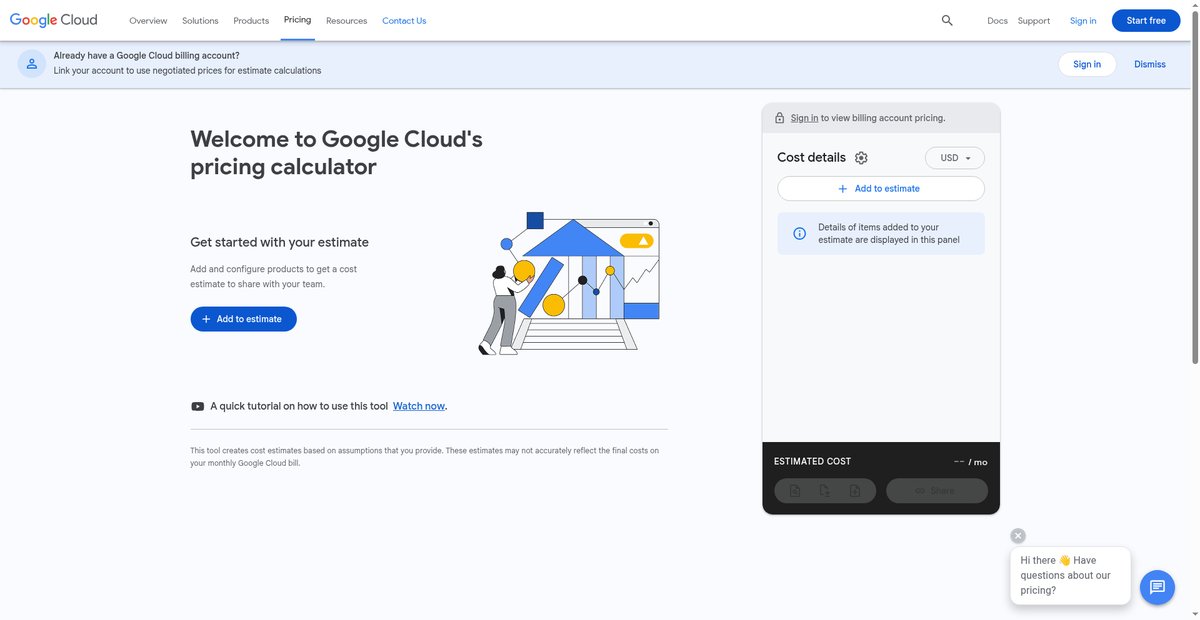The height and width of the screenshot is (620, 1200).
Task: Open the Support link
Action: click(1034, 20)
